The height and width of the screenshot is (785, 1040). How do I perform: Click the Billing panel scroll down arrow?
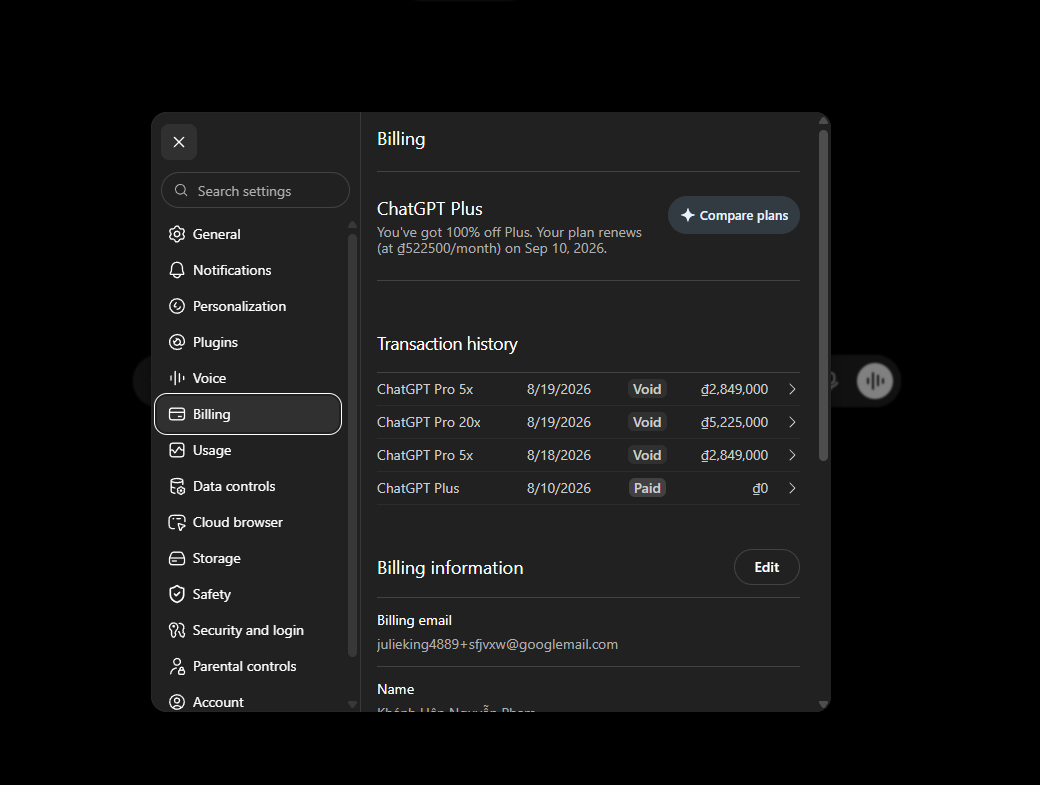(824, 704)
